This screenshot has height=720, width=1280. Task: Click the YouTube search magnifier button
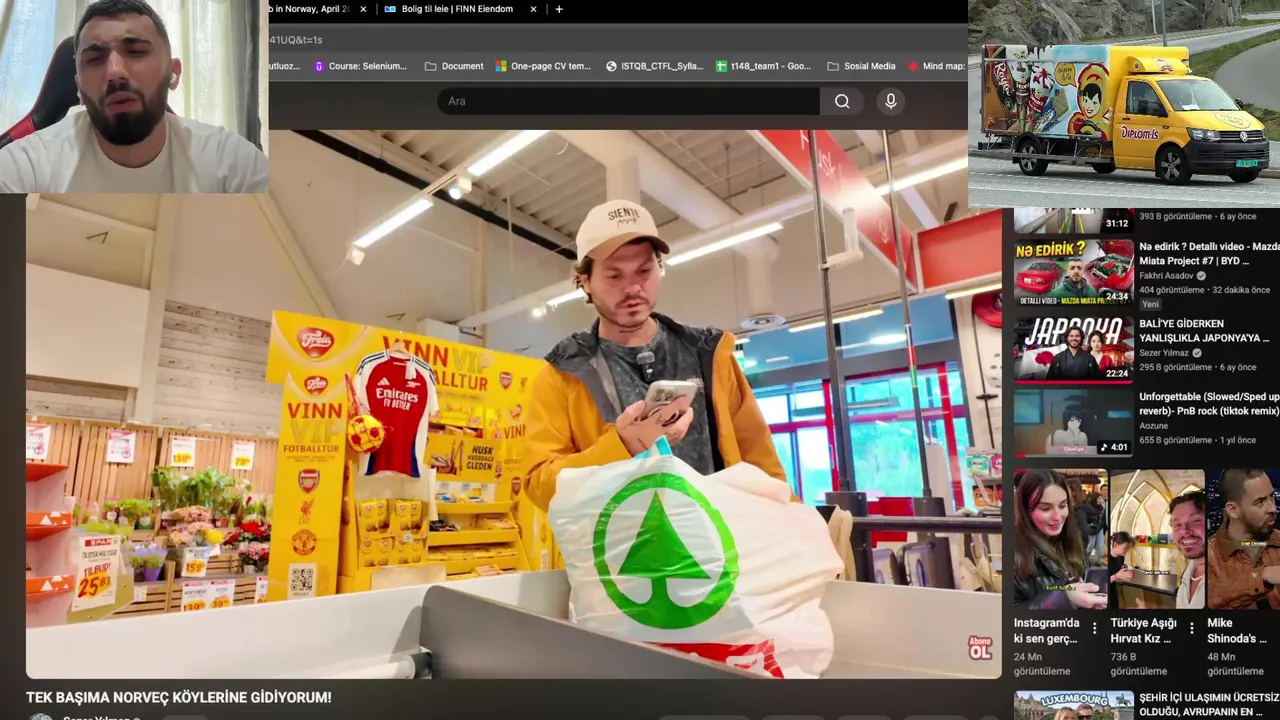pos(842,101)
